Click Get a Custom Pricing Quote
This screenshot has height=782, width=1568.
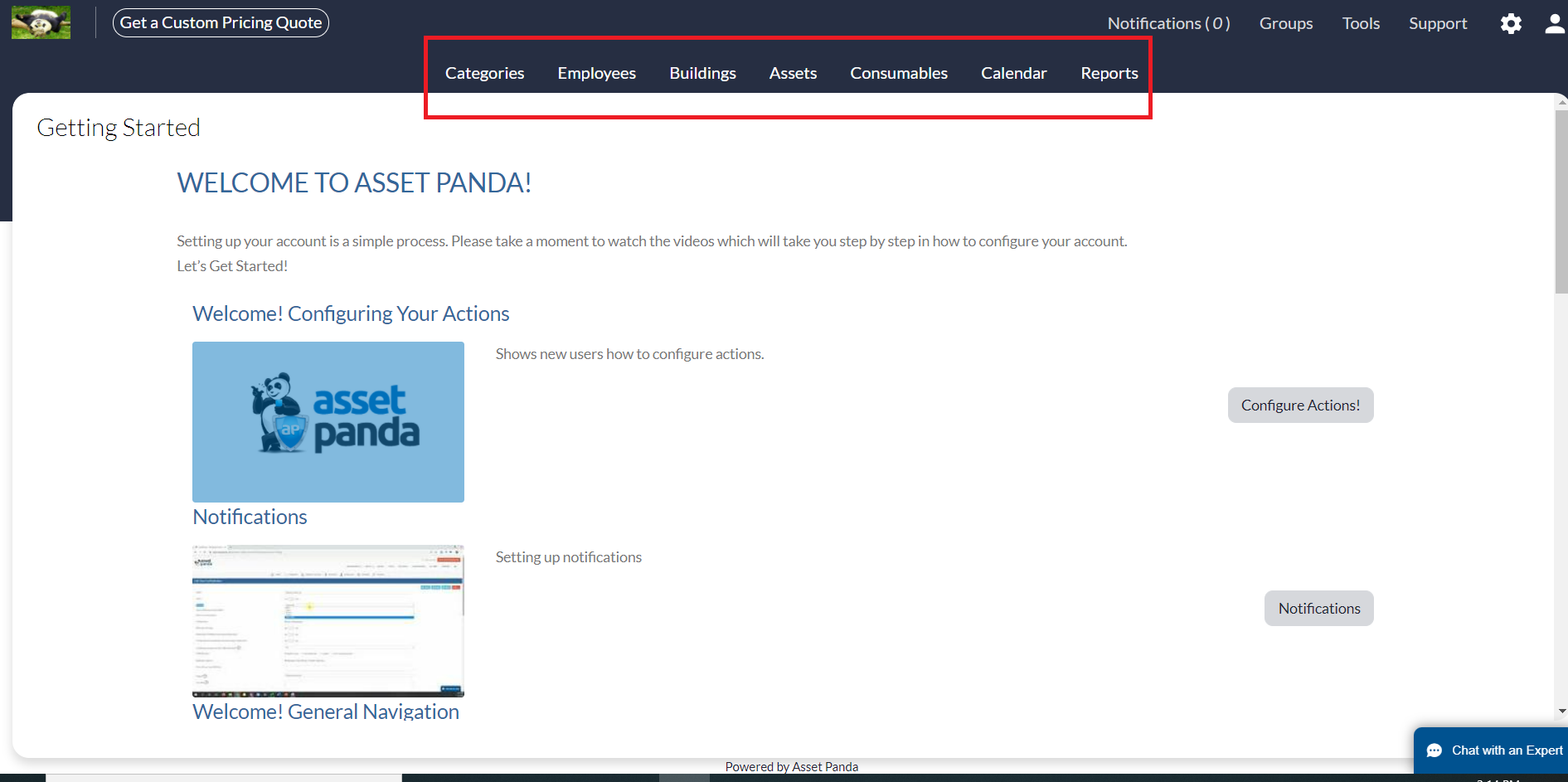click(x=221, y=22)
